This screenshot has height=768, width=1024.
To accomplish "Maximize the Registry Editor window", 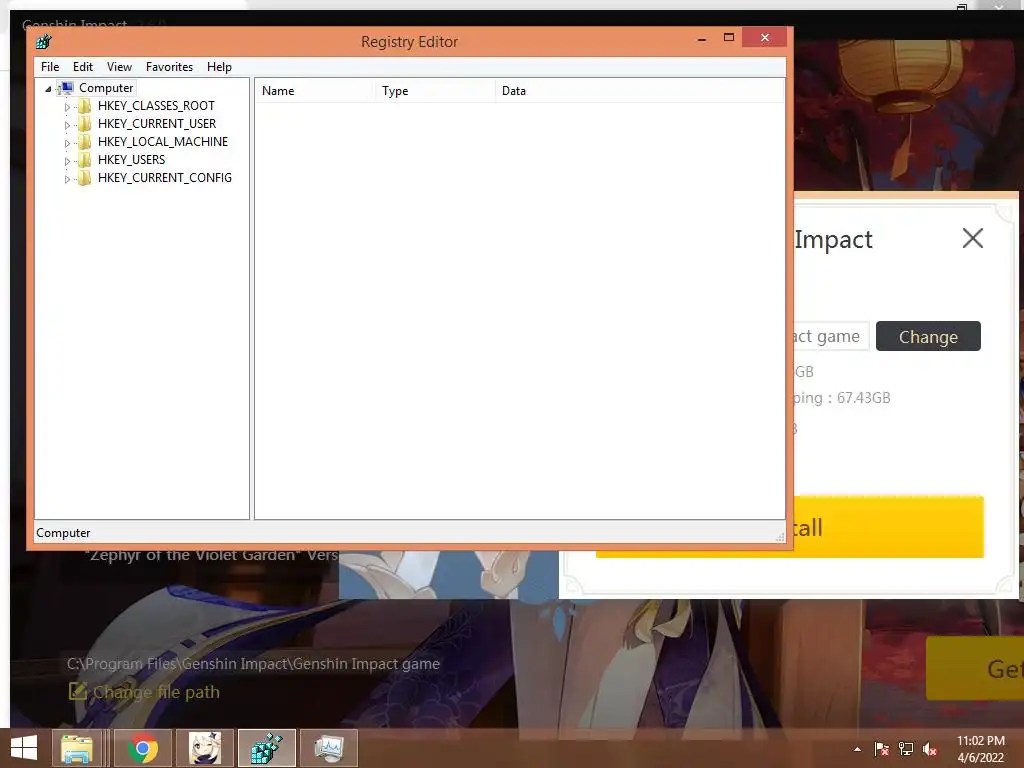I will tap(729, 38).
